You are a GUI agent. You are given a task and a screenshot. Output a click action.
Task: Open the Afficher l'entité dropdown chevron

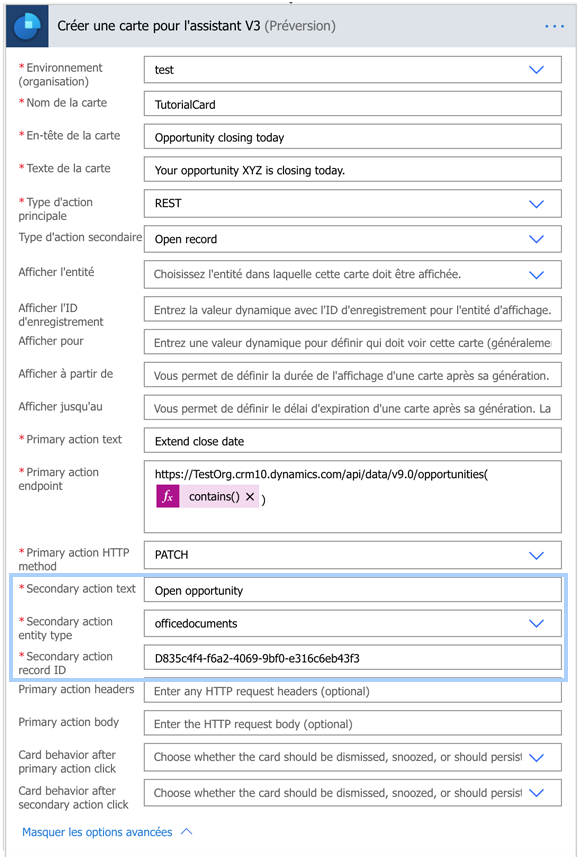point(536,274)
